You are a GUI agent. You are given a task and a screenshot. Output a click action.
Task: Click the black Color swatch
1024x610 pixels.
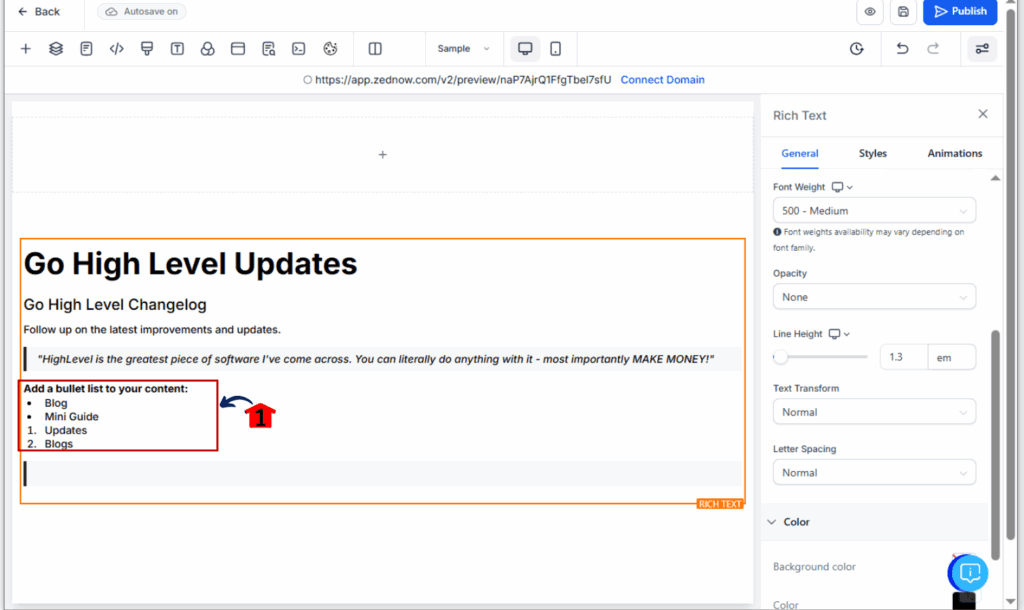click(963, 601)
